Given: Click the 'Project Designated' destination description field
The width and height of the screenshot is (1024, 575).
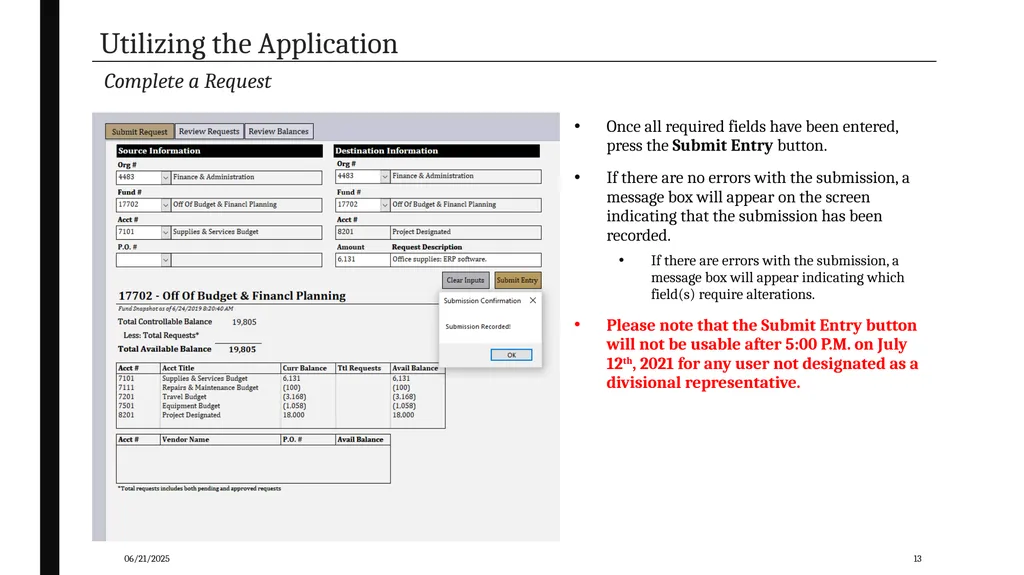Looking at the screenshot, I should (x=466, y=232).
